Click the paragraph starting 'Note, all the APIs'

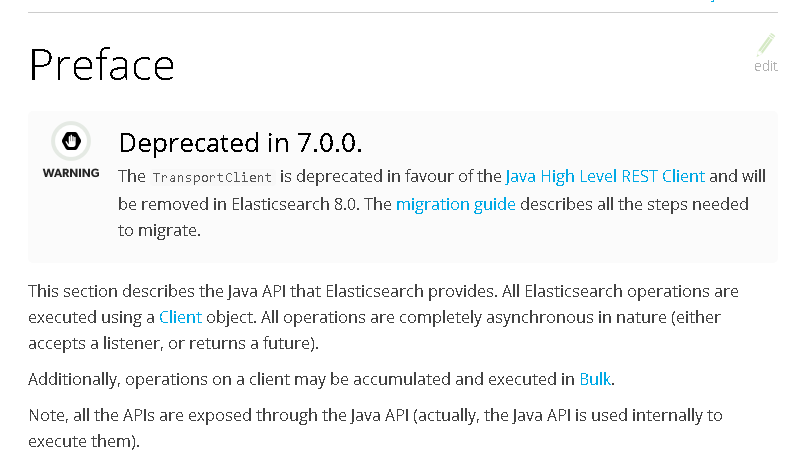coord(375,428)
